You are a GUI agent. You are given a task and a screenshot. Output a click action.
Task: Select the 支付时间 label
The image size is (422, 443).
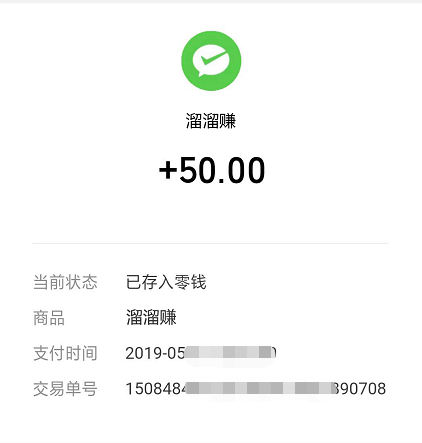tap(65, 353)
